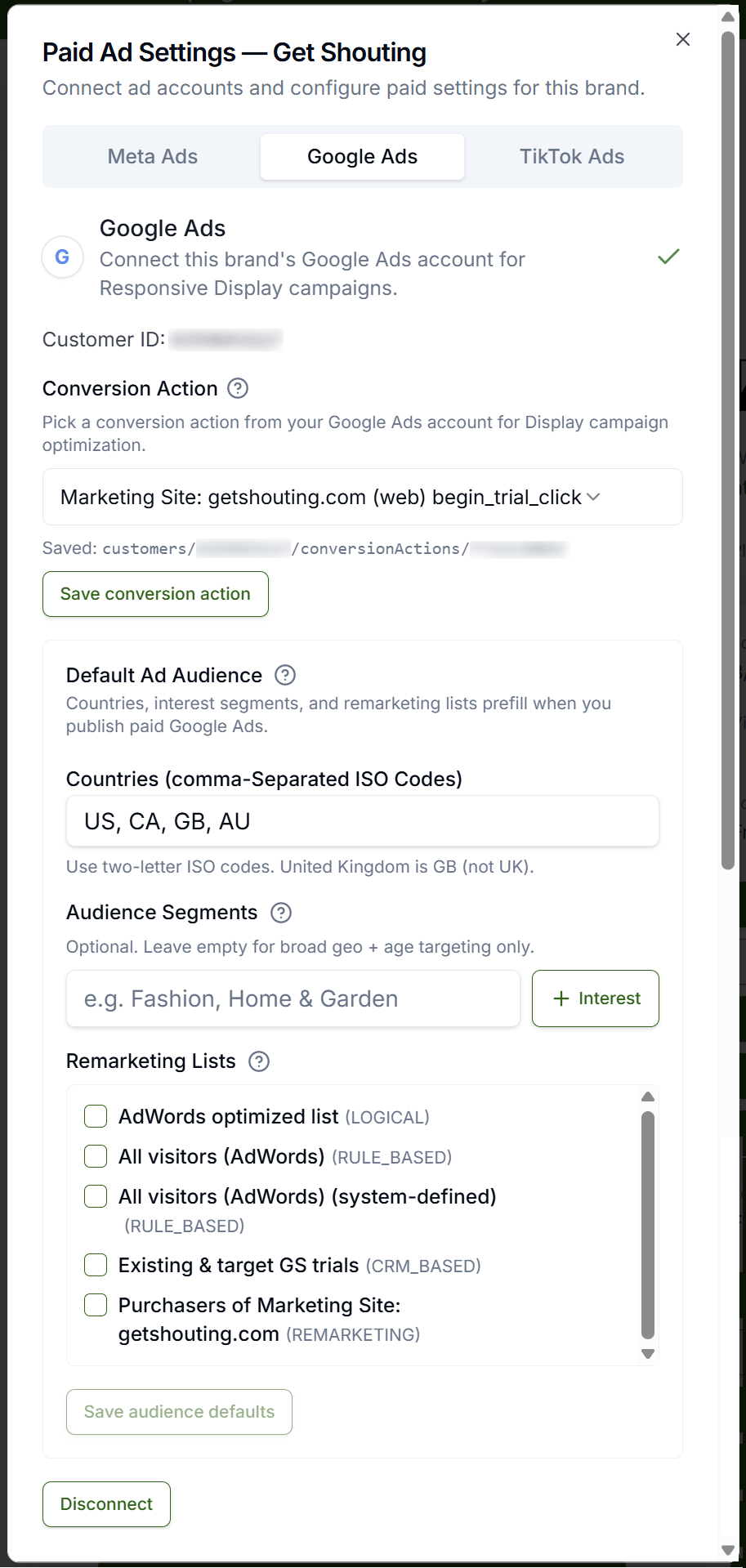Click remarketing list scrollbar down arrow

coord(648,1354)
